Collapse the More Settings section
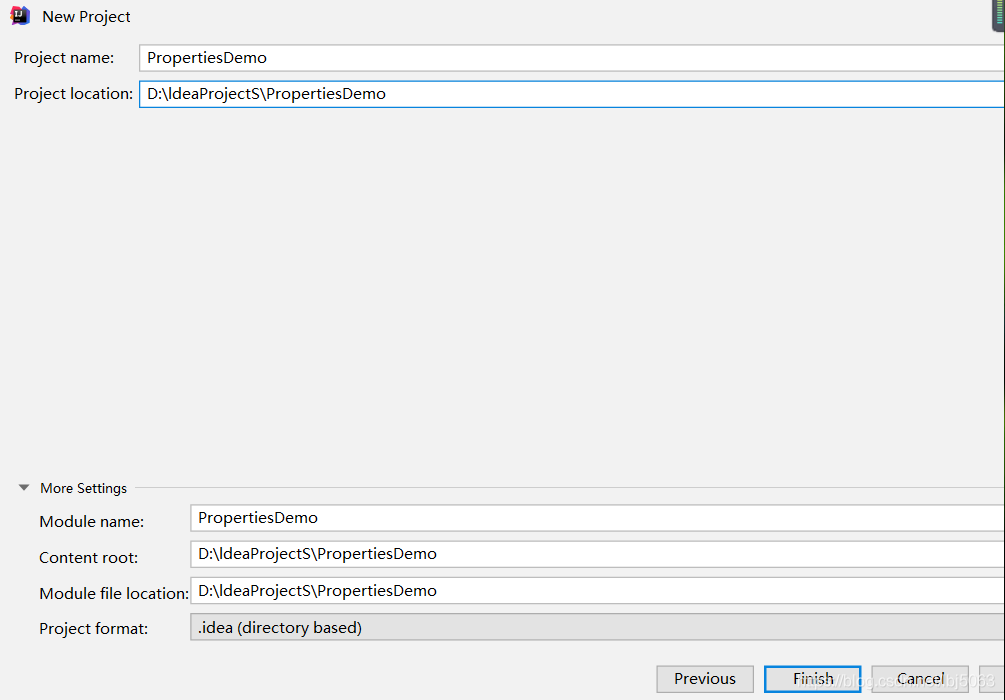 click(x=24, y=488)
